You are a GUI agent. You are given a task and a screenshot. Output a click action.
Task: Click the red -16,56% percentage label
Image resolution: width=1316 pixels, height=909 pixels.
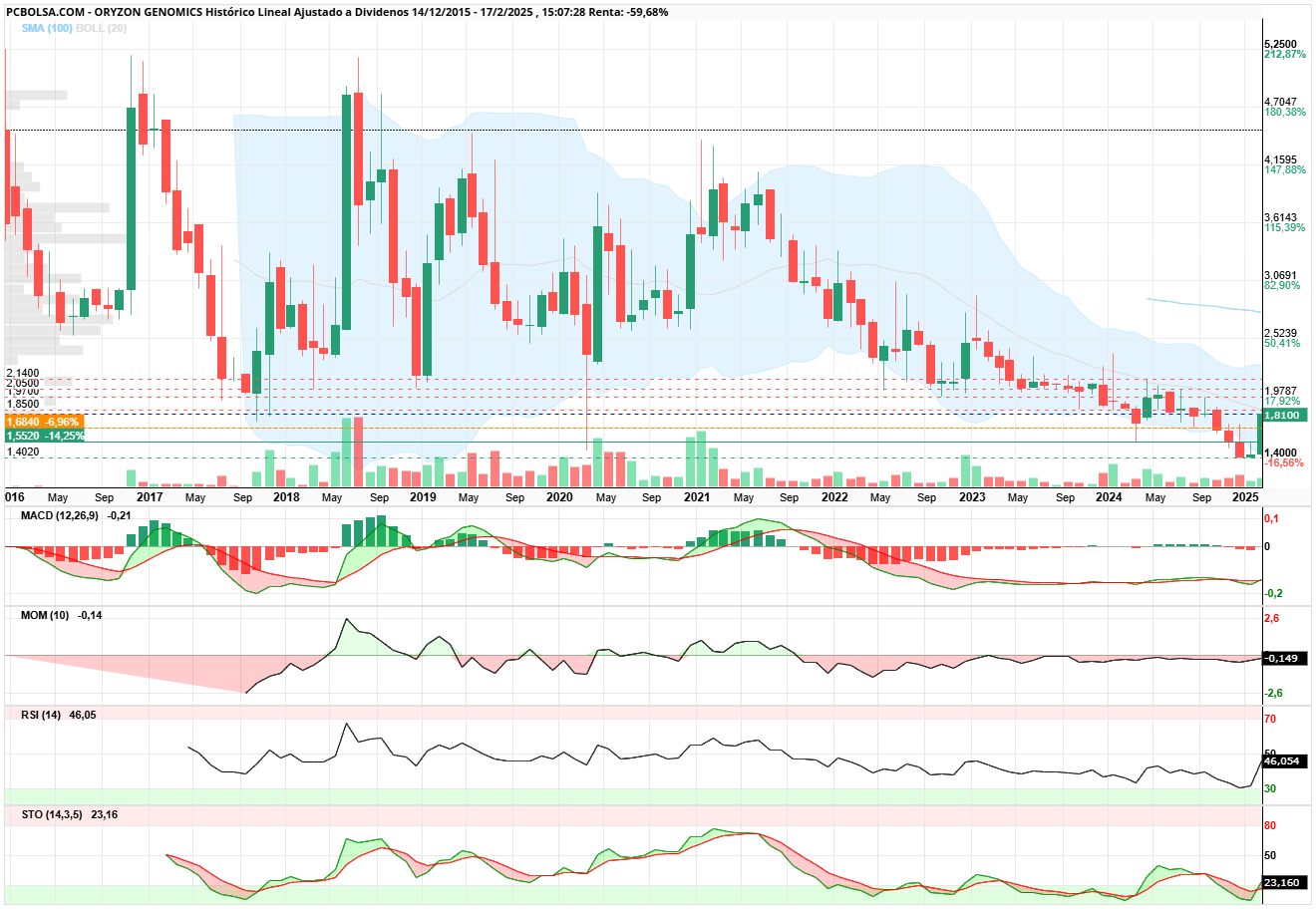[x=1283, y=462]
